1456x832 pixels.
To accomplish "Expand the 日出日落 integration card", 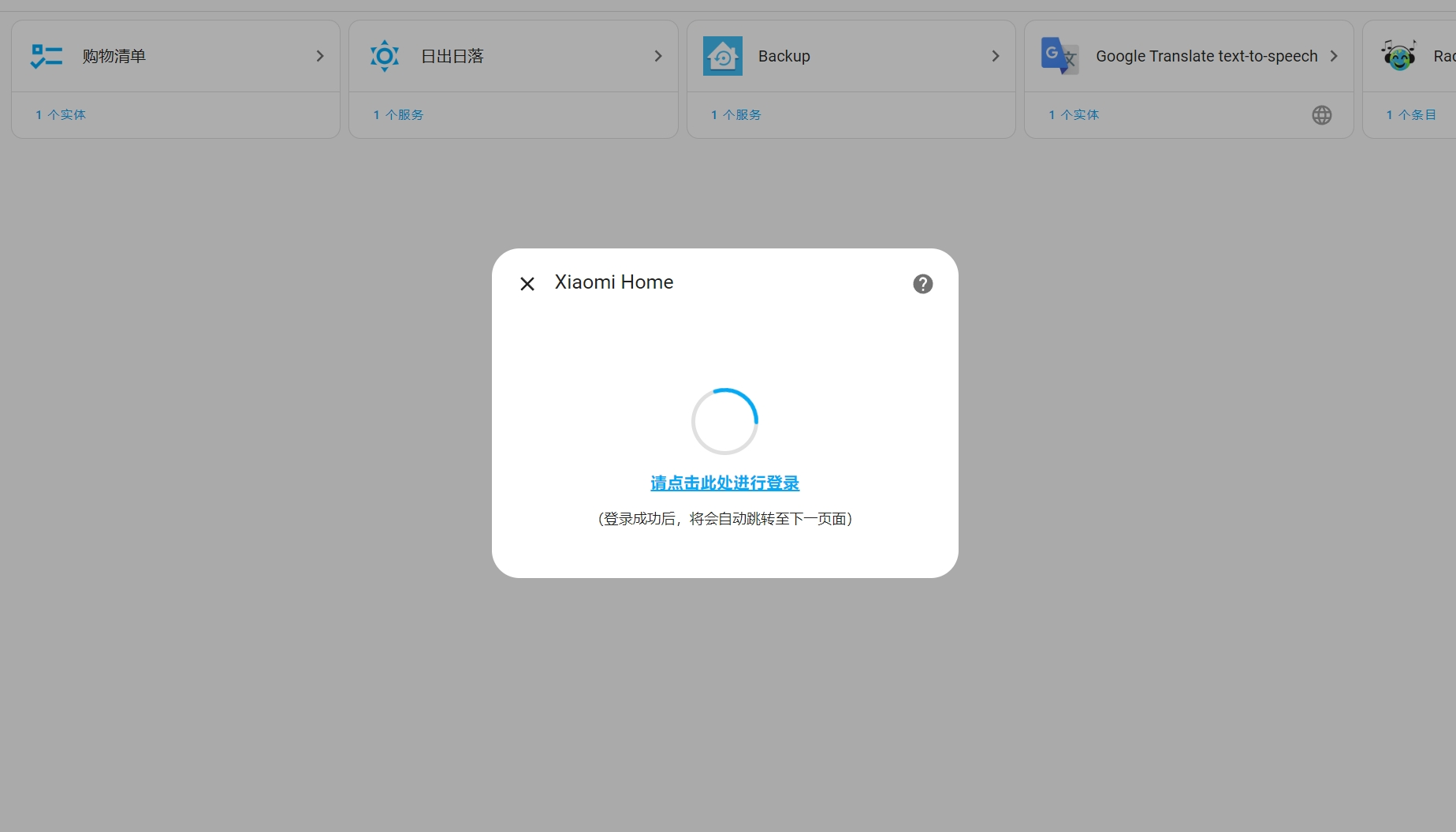I will (x=657, y=55).
